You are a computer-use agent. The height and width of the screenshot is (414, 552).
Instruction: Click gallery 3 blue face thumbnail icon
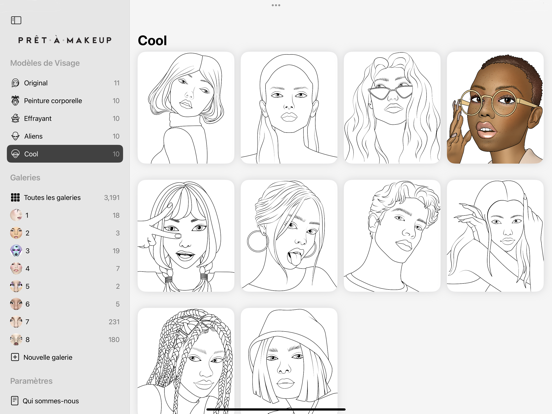click(16, 251)
